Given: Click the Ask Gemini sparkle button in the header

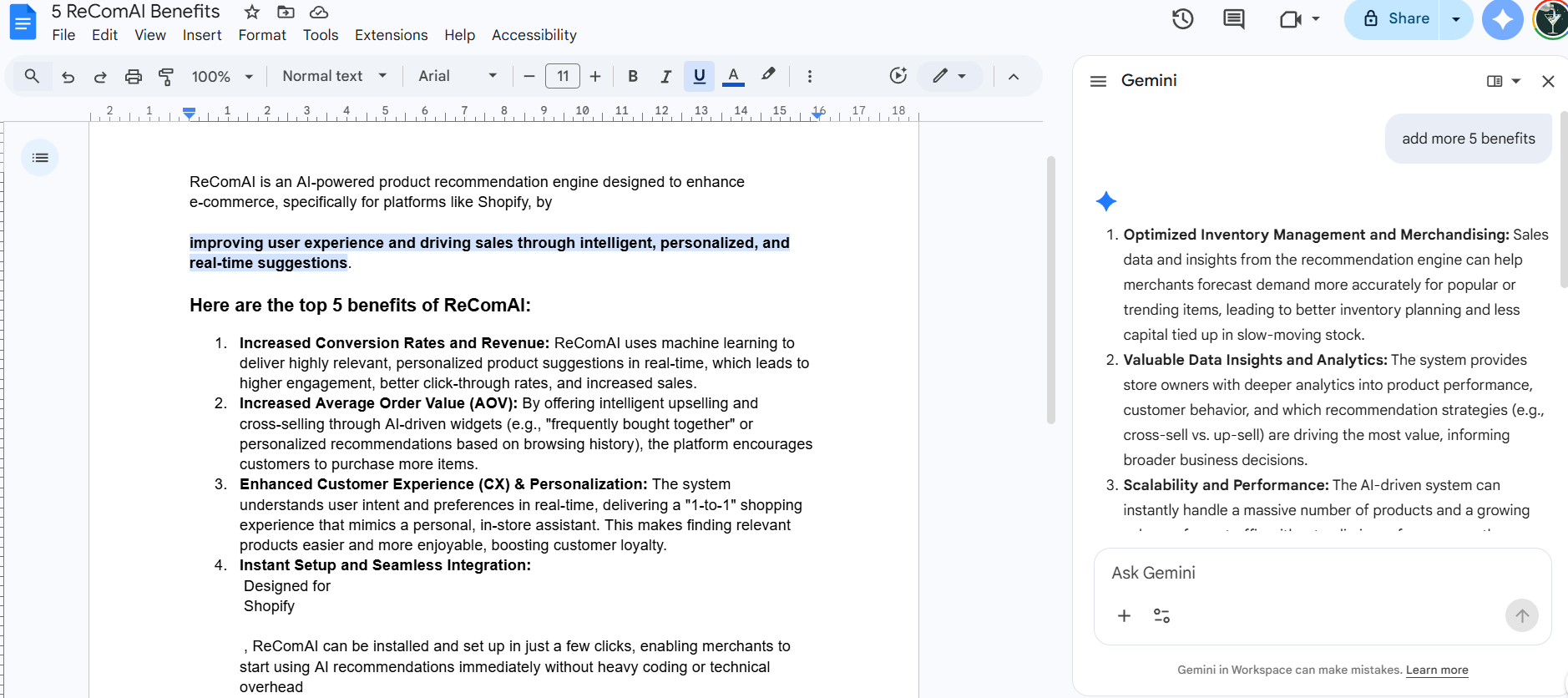Looking at the screenshot, I should (1503, 19).
